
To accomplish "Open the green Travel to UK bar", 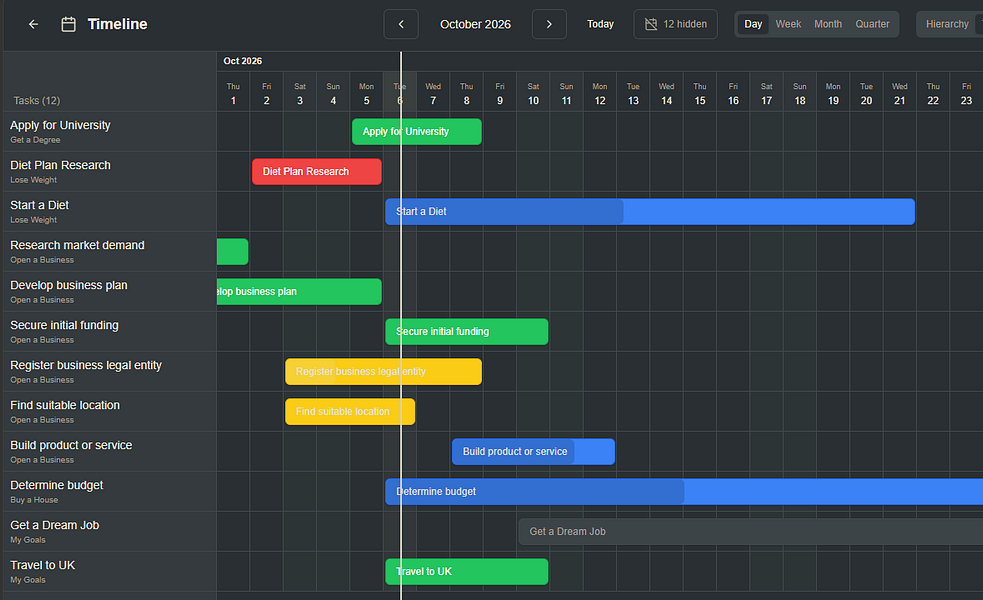I will [467, 572].
